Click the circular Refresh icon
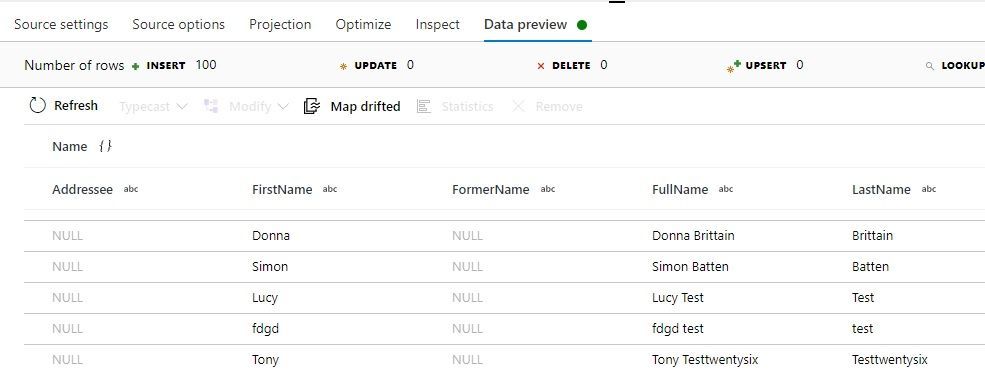This screenshot has height=370, width=985. pos(38,106)
